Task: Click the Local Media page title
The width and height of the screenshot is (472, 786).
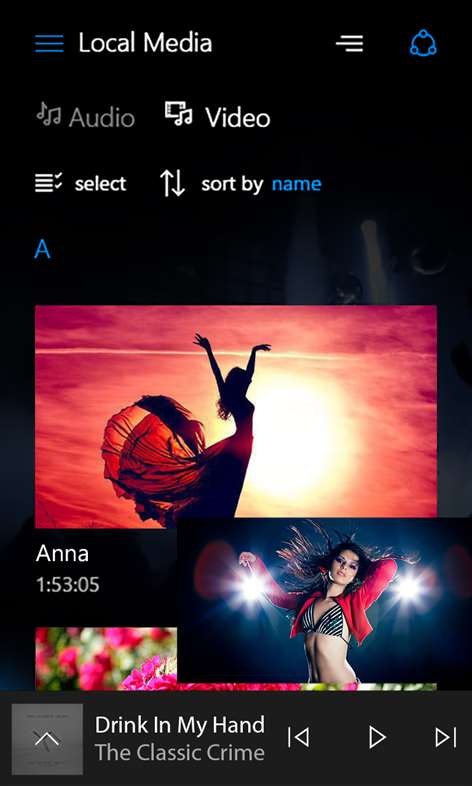Action: [x=145, y=43]
